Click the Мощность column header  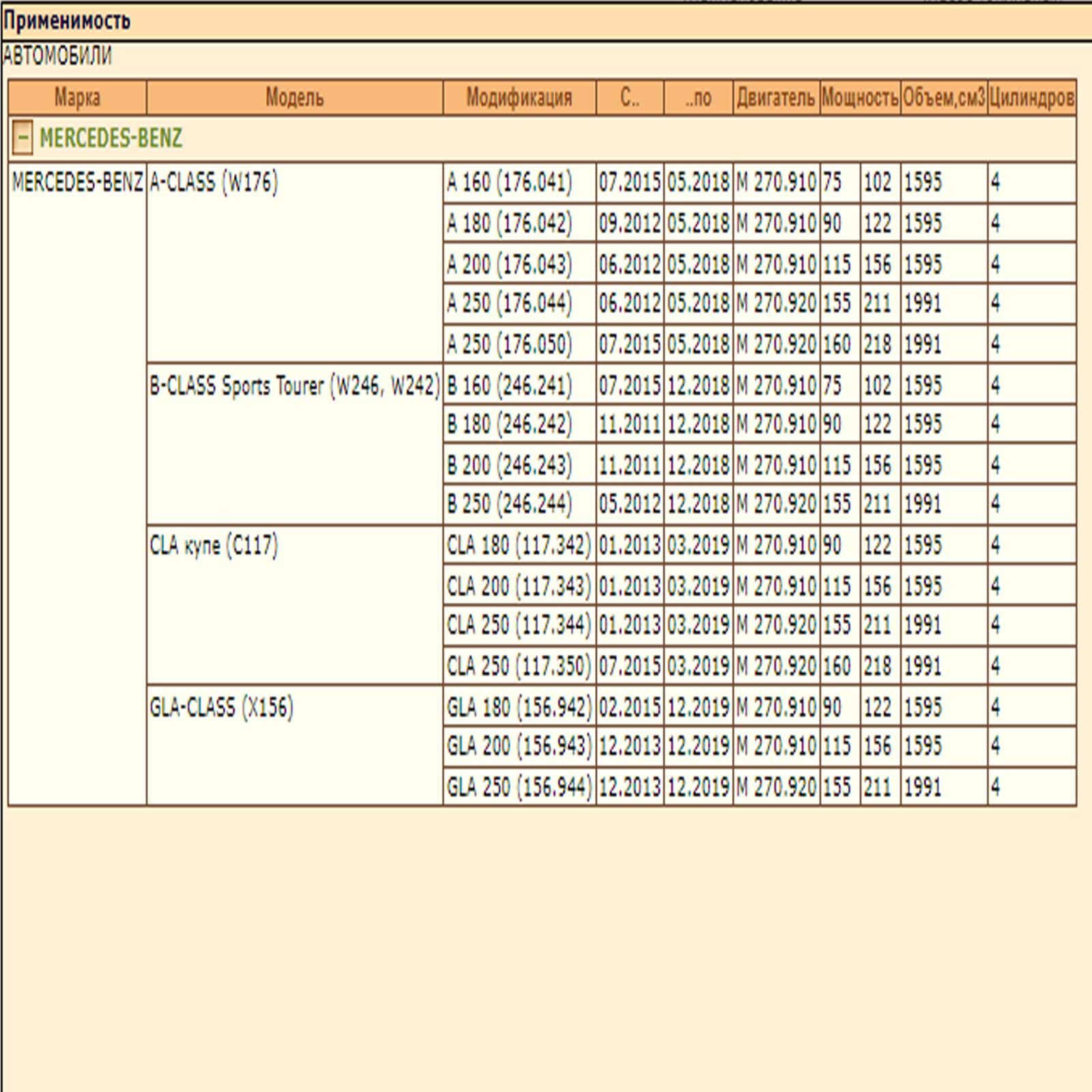coord(859,98)
